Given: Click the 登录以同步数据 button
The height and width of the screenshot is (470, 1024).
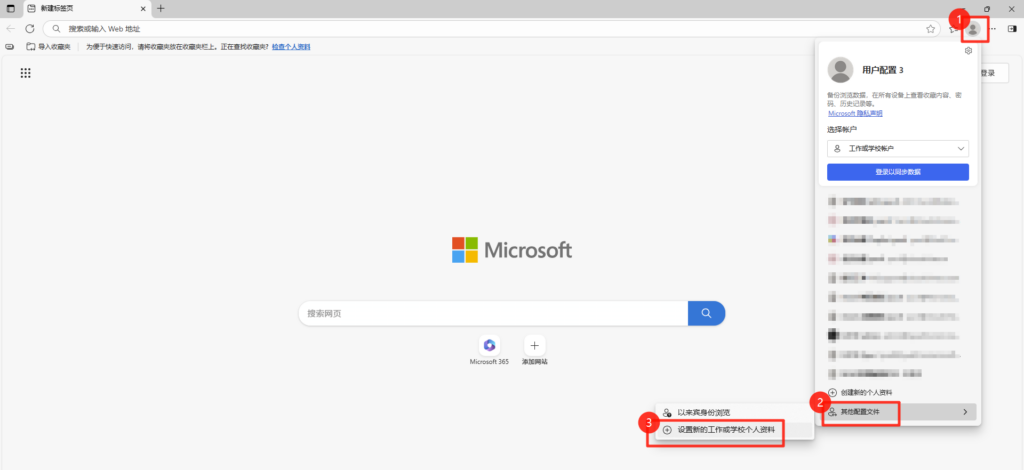Looking at the screenshot, I should (x=898, y=172).
